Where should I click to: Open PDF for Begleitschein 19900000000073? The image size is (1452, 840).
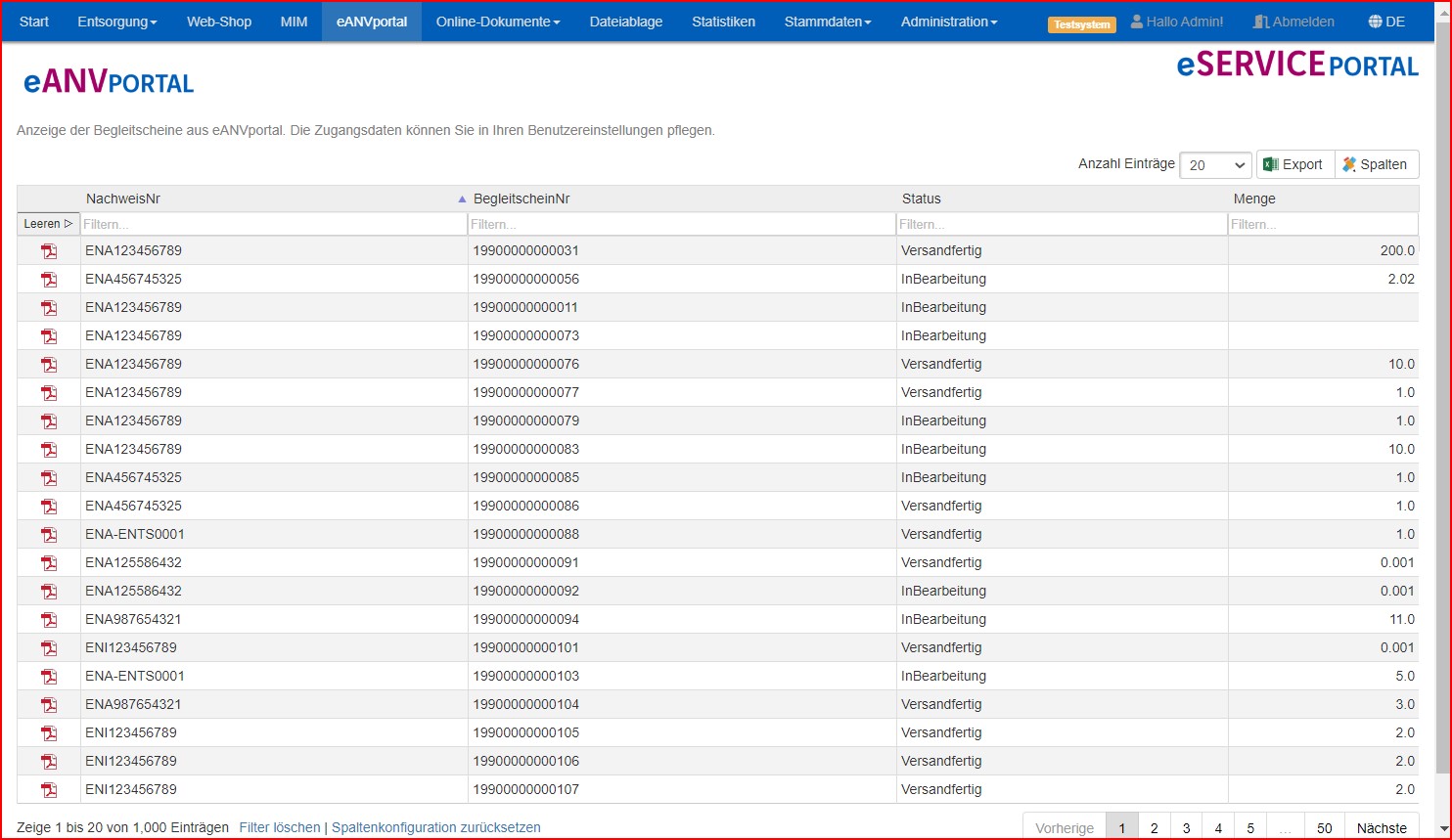click(49, 336)
